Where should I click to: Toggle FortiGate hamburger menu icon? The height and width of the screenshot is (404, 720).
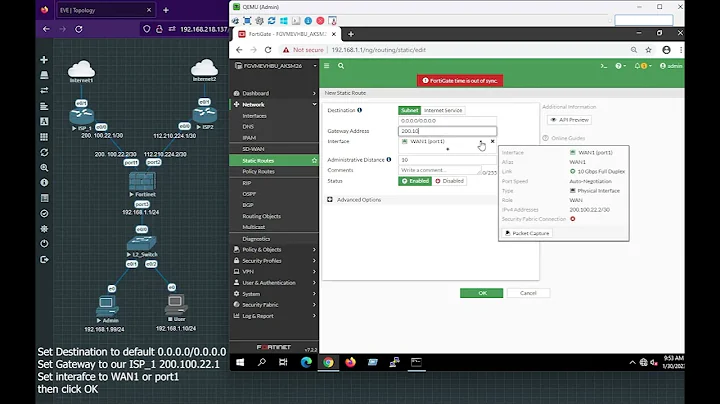(x=326, y=66)
